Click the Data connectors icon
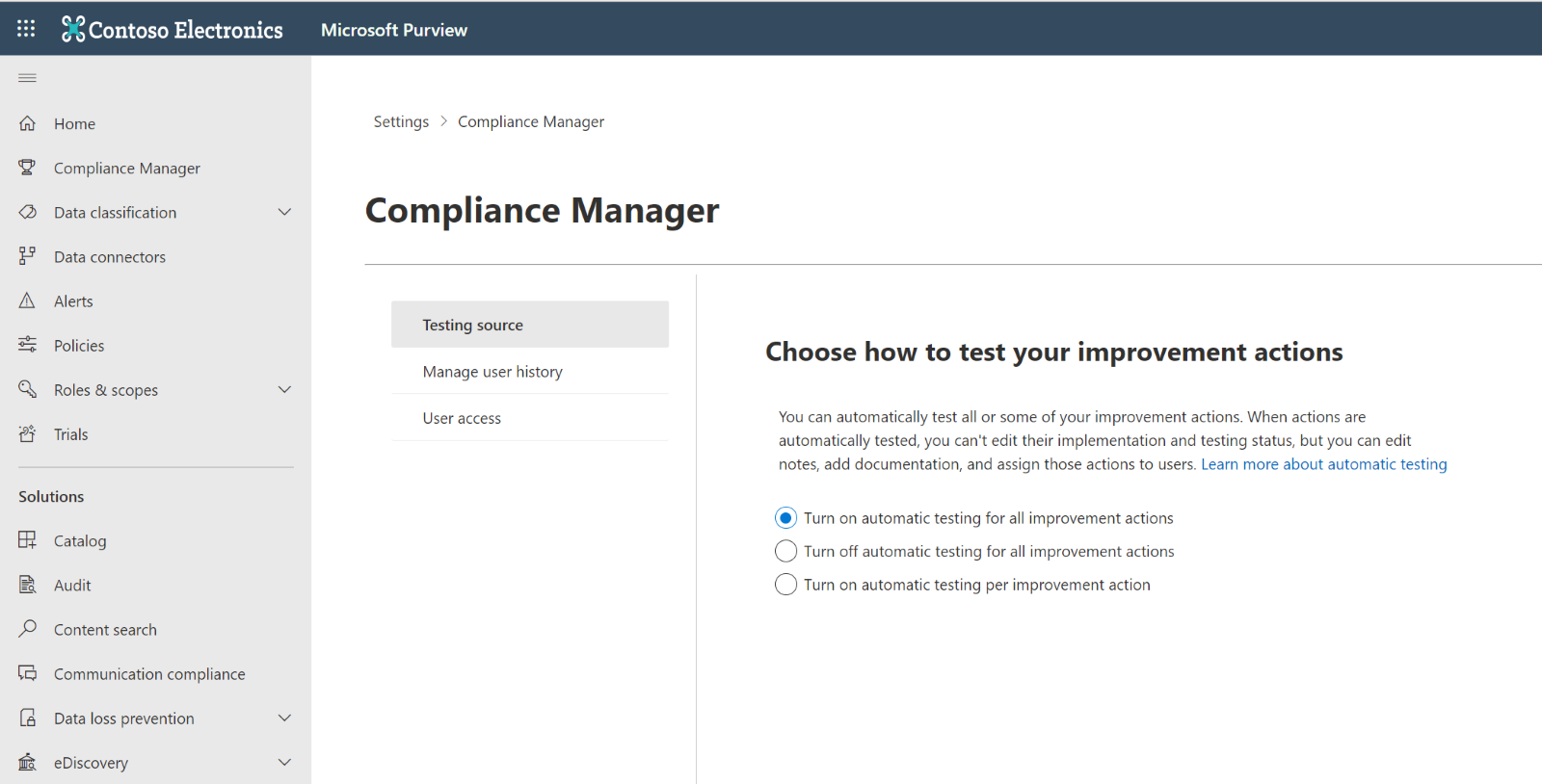The image size is (1542, 784). click(x=28, y=256)
